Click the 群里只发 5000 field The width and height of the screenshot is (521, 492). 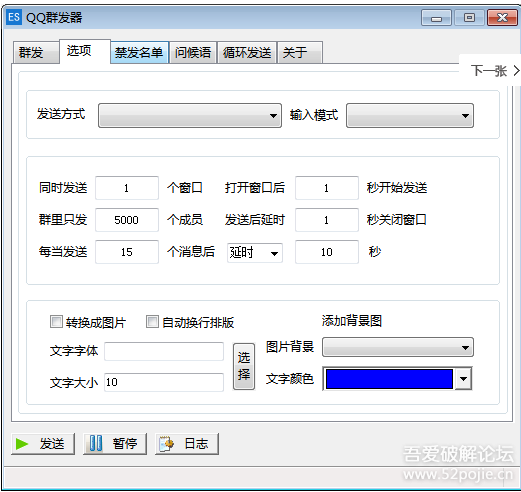tap(127, 220)
